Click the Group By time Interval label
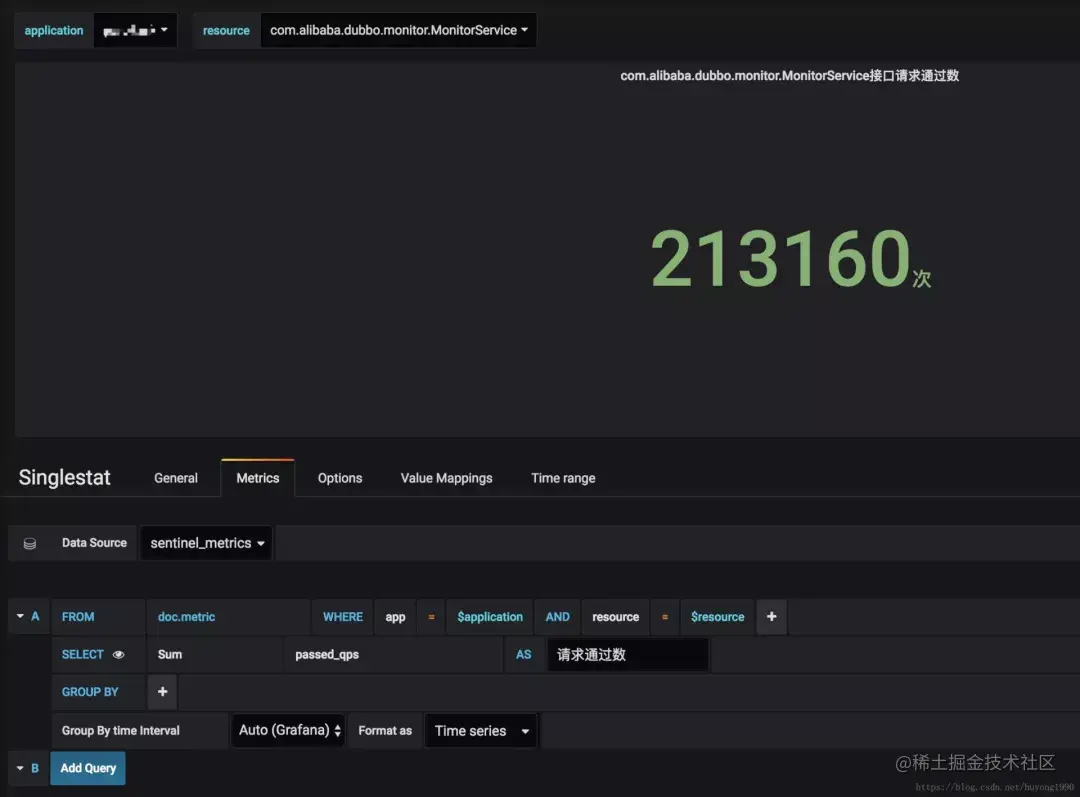This screenshot has height=797, width=1080. (121, 731)
